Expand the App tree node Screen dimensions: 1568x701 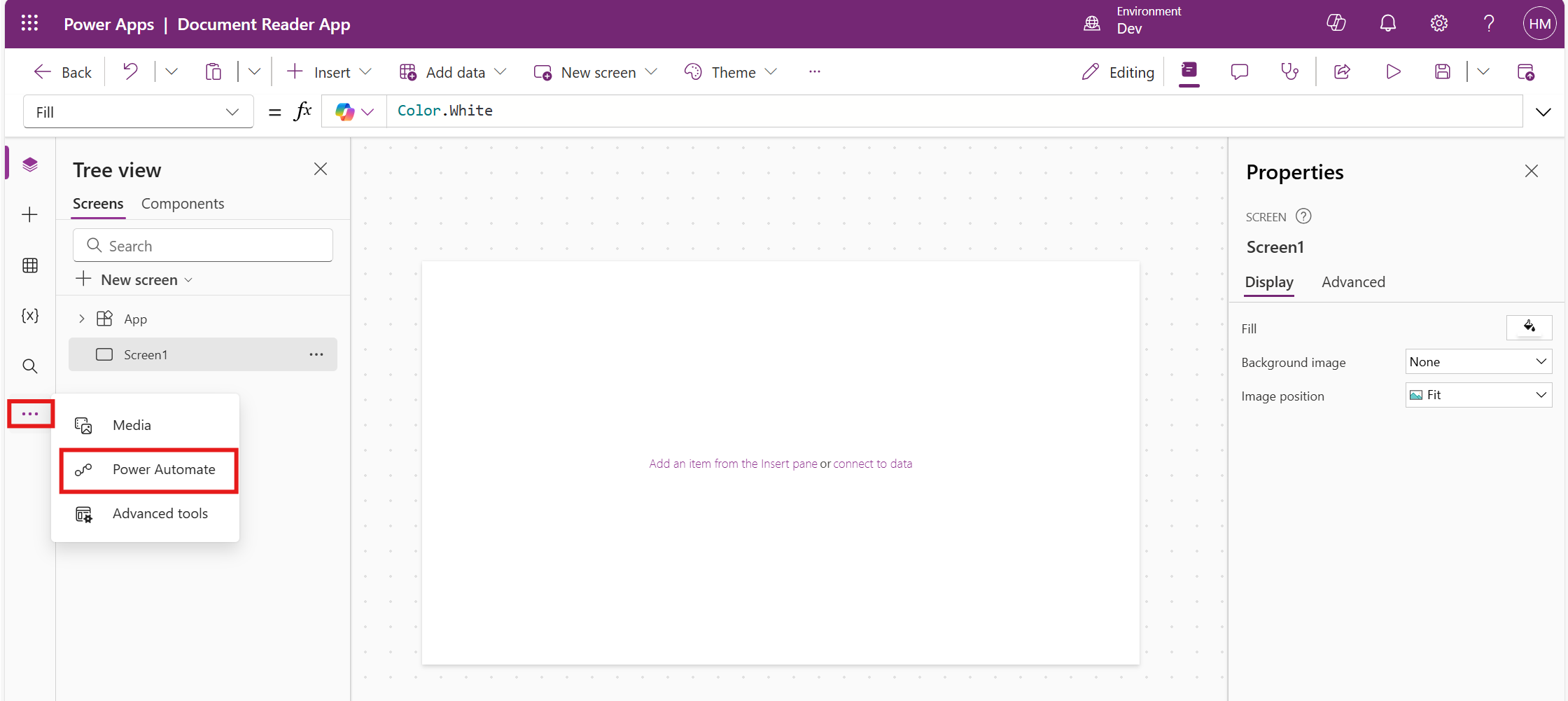click(x=82, y=319)
